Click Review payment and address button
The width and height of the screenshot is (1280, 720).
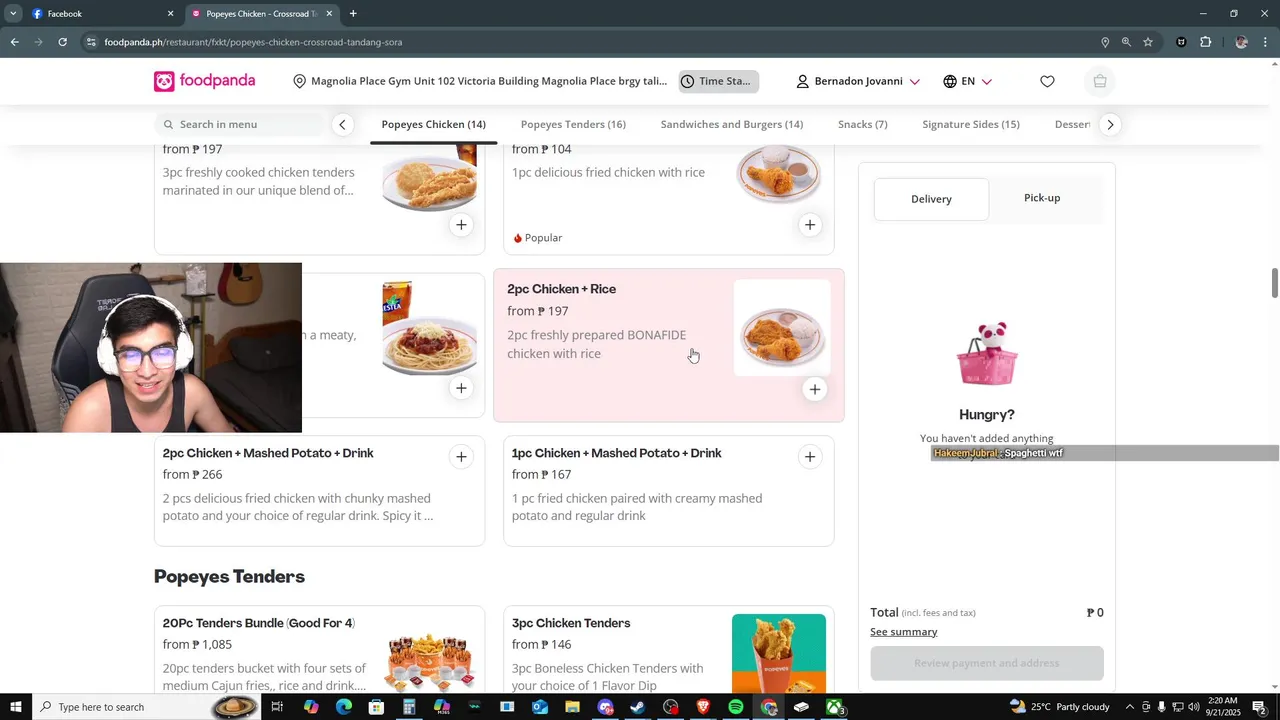[987, 663]
